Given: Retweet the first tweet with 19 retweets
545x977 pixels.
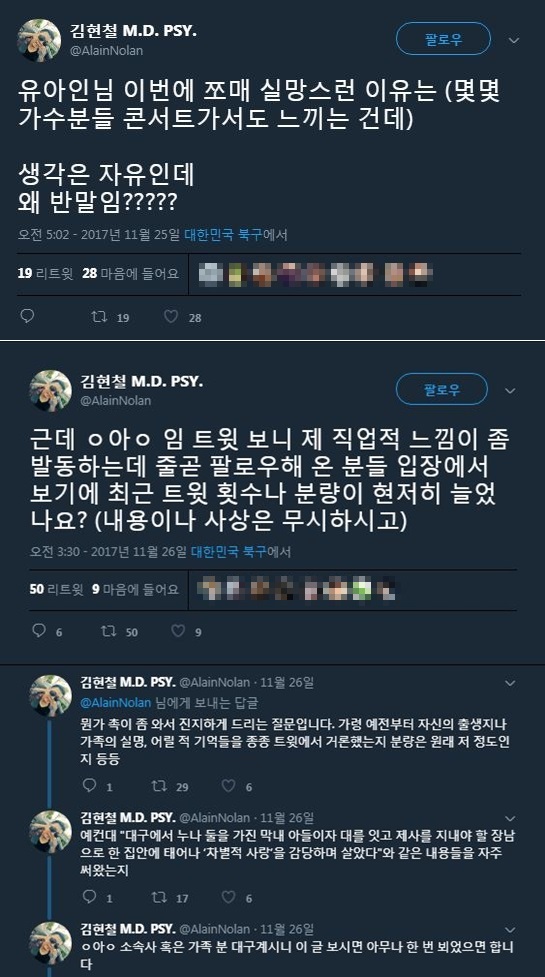Looking at the screenshot, I should point(99,317).
